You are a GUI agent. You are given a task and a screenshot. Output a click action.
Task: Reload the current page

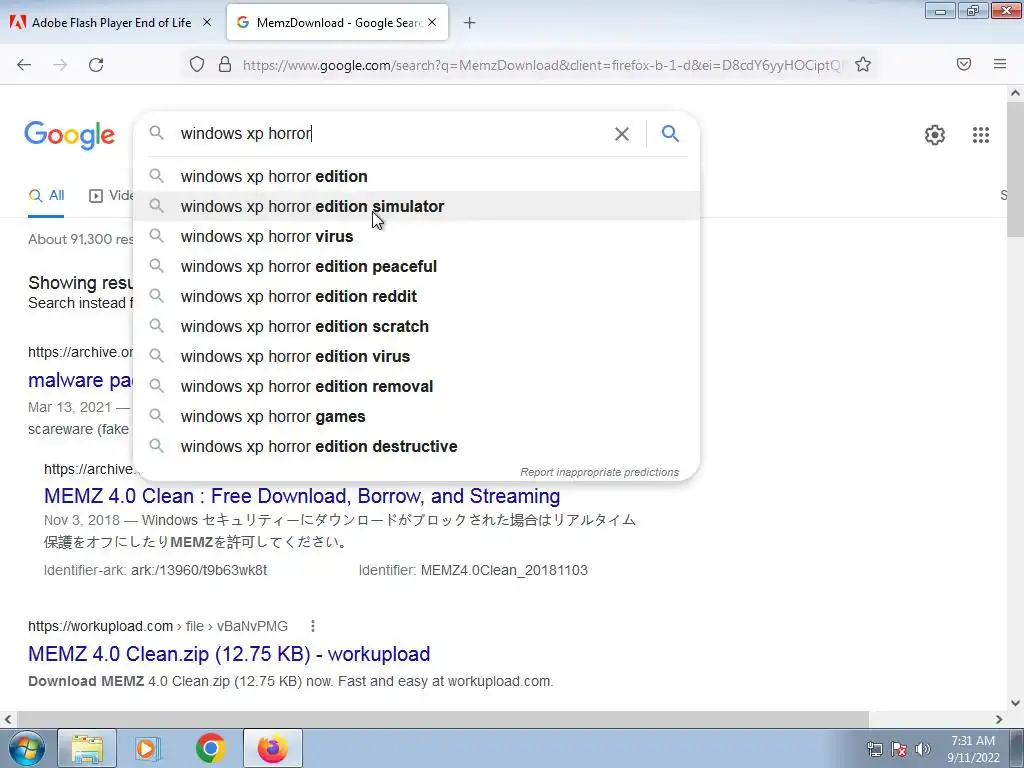[x=96, y=65]
